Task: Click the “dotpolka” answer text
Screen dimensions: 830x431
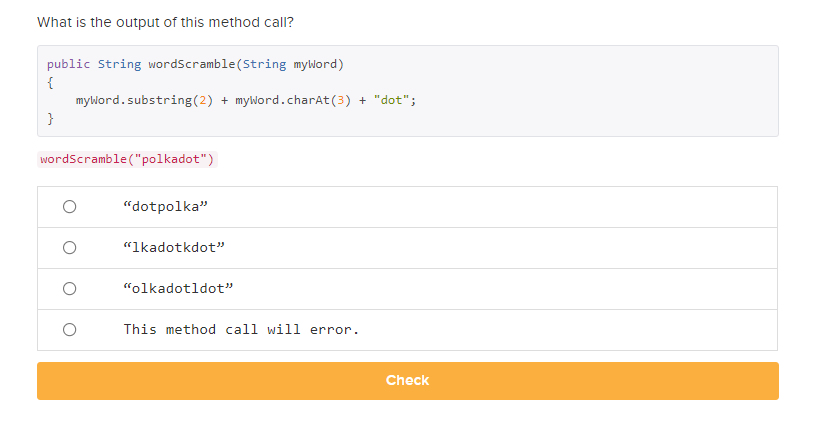Action: tap(165, 206)
